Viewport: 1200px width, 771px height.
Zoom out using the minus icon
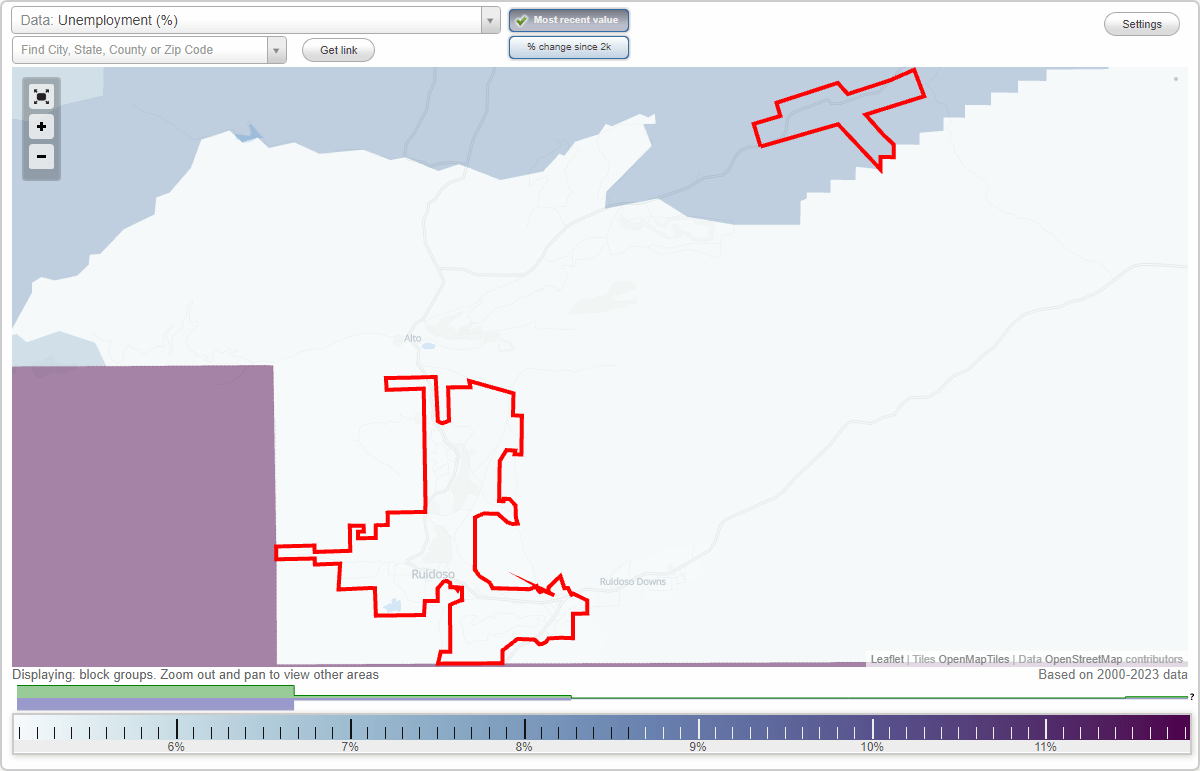(x=41, y=157)
